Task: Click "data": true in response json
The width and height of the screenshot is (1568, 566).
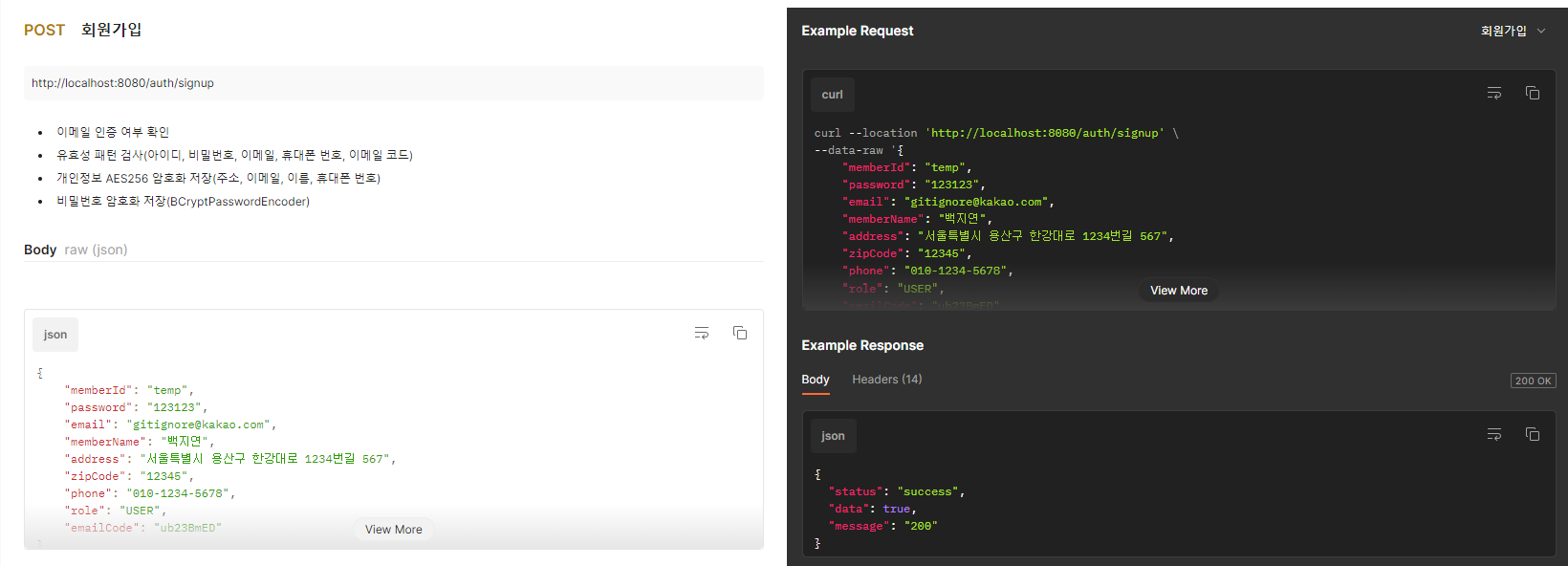Action: [x=872, y=509]
